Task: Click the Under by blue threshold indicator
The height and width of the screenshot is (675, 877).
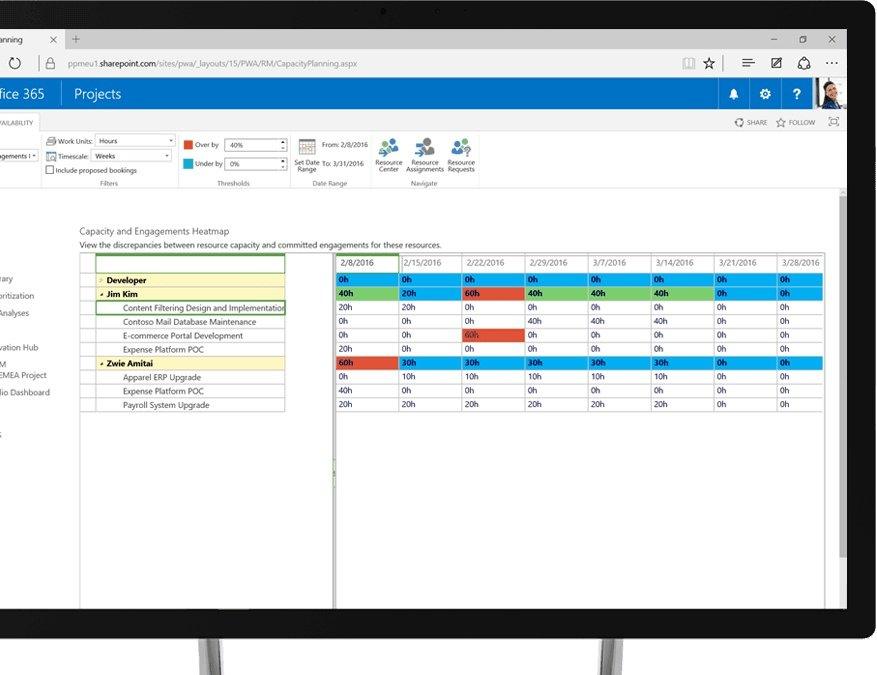Action: click(x=189, y=164)
